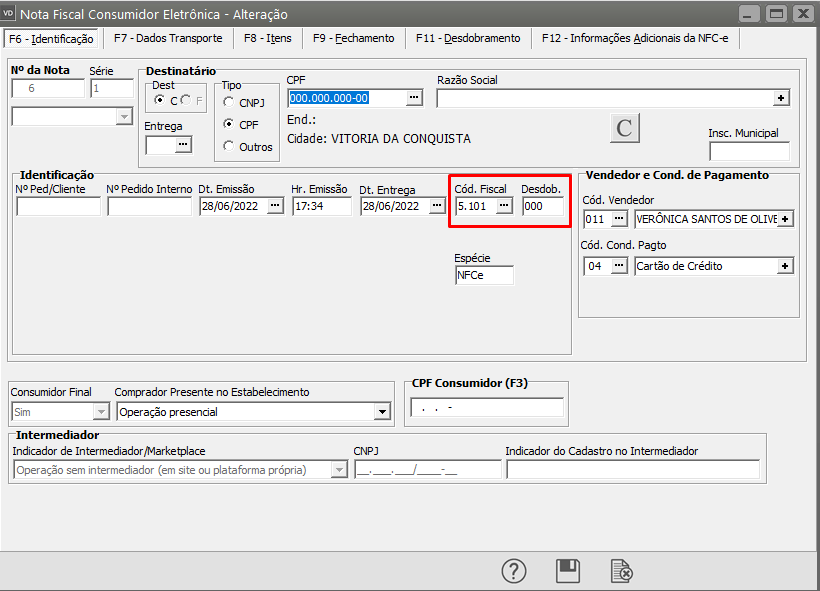Open Cód. Cond. Pagto lookup button
Viewport: 820px width, 591px height.
(x=620, y=266)
